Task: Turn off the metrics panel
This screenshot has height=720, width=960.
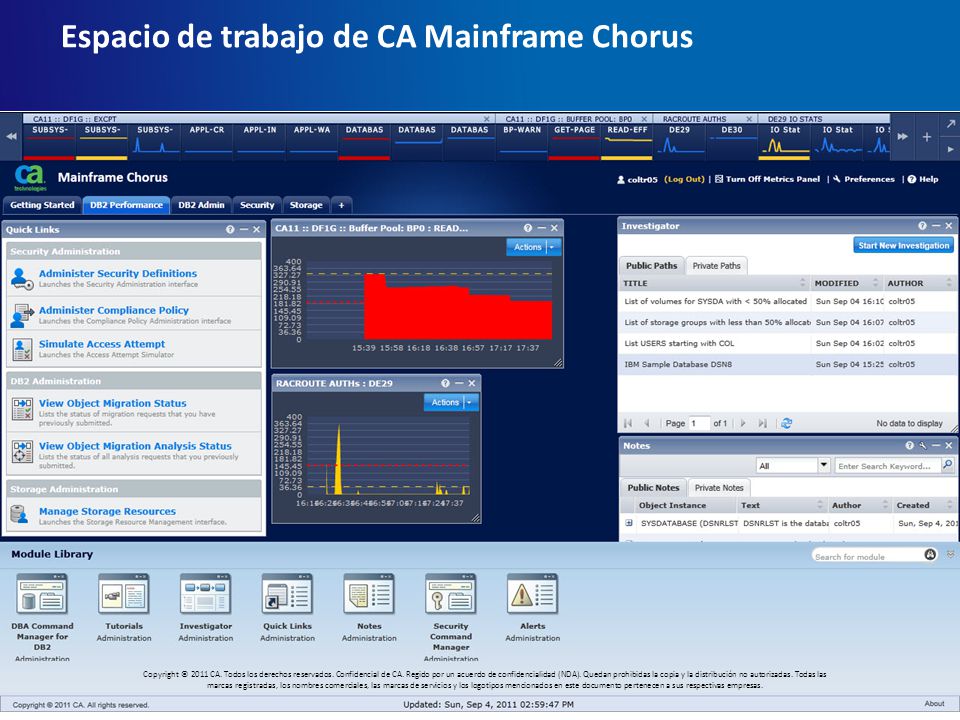Action: point(767,179)
